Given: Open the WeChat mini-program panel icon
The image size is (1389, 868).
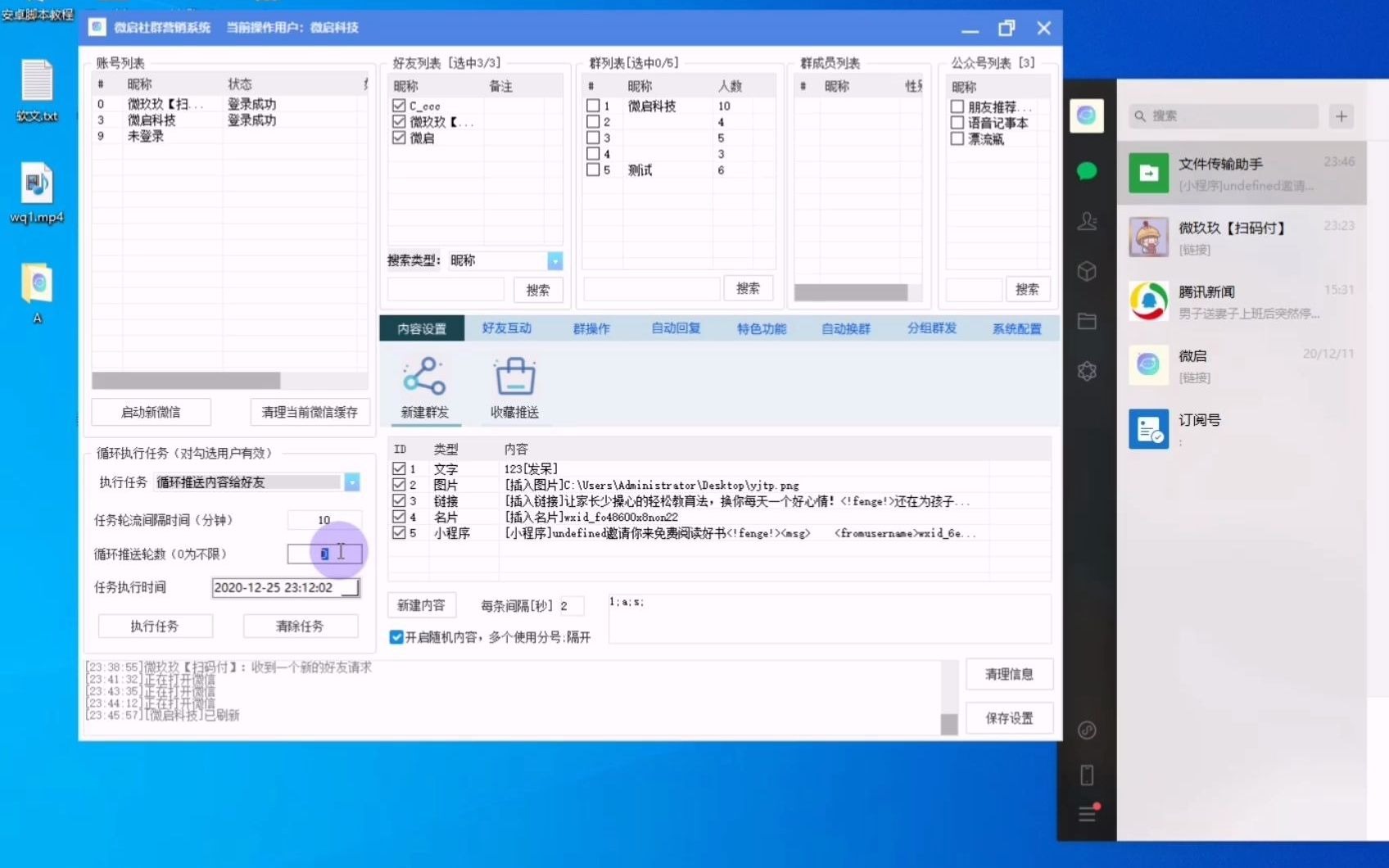Looking at the screenshot, I should [x=1087, y=730].
